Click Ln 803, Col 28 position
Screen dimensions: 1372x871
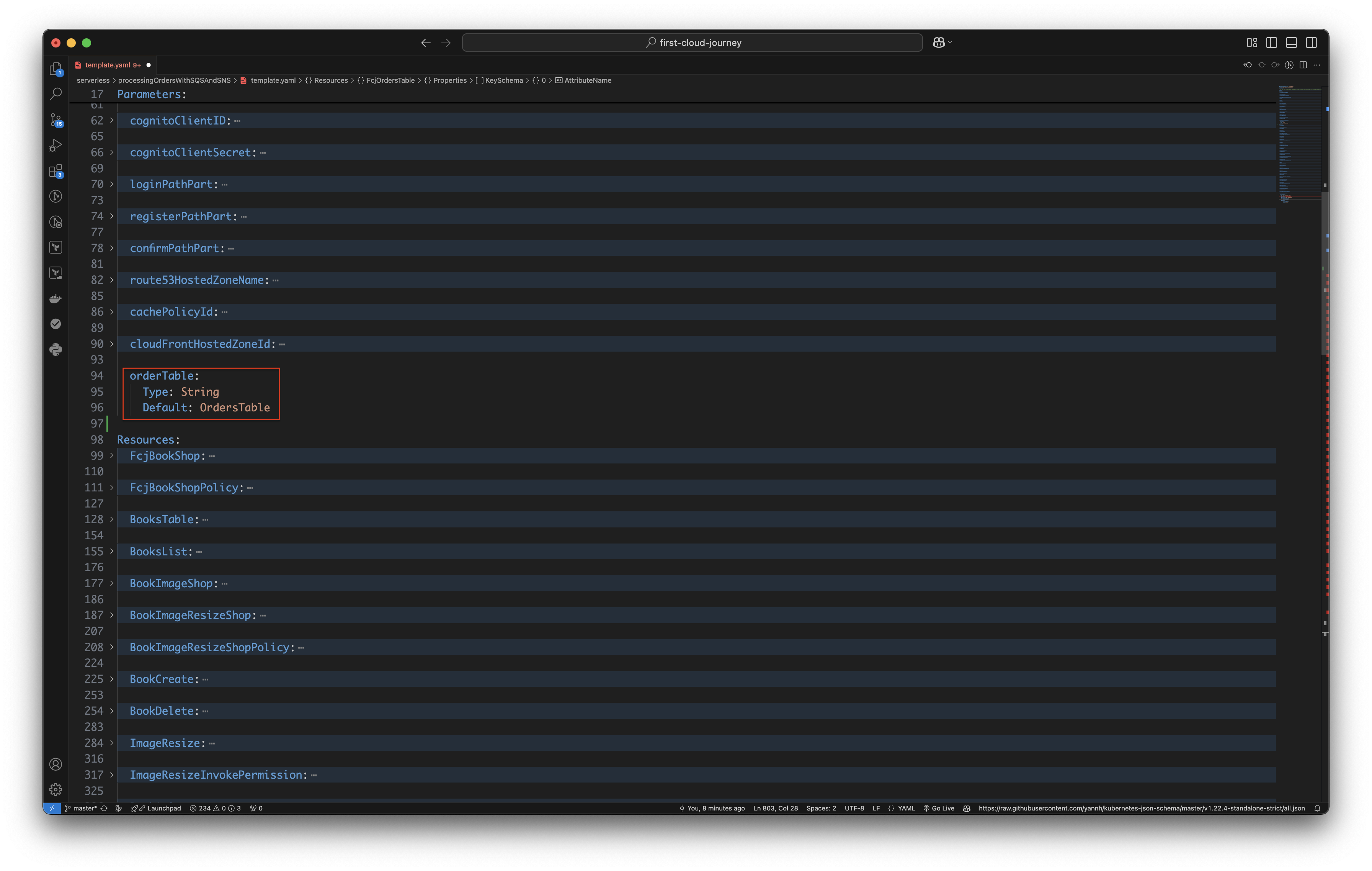coord(776,808)
